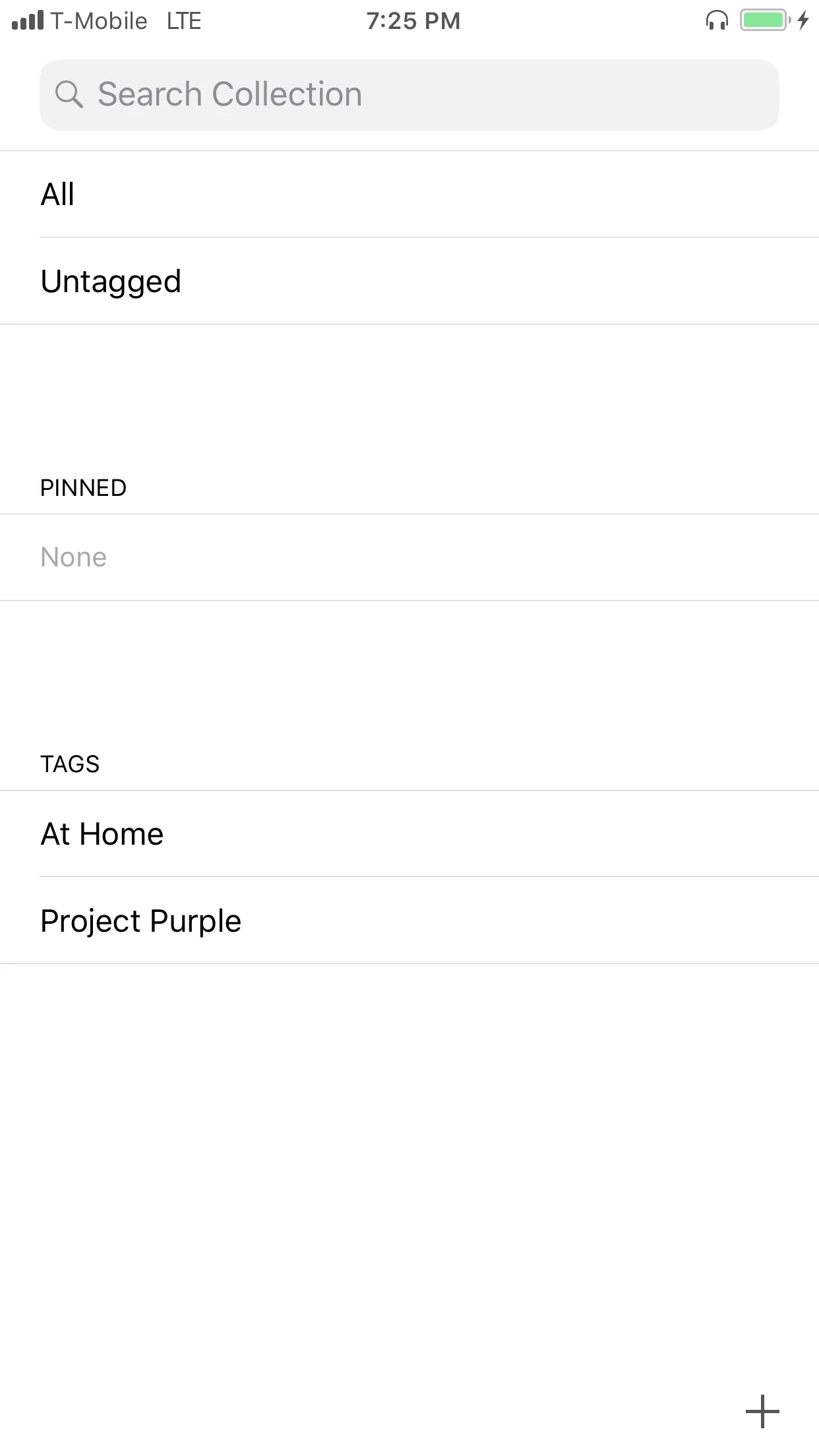Tap the None row under Pinned
Image resolution: width=819 pixels, height=1456 pixels.
409,557
